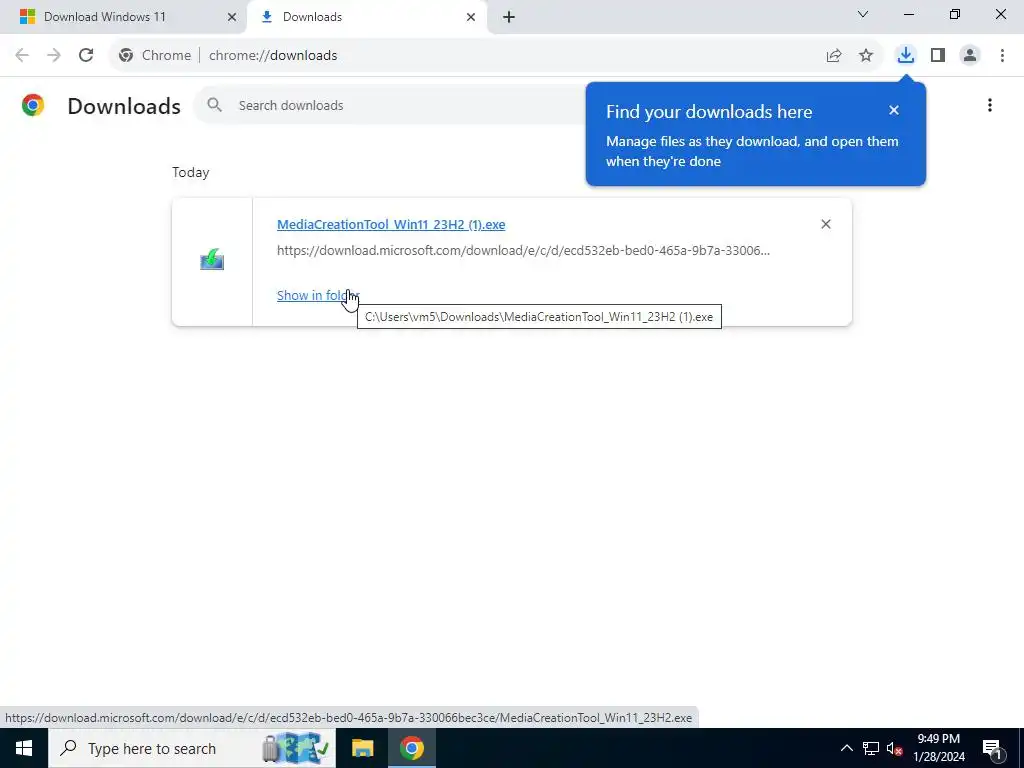Open the clock showing 9:49 PM
This screenshot has height=768, width=1024.
pos(938,748)
